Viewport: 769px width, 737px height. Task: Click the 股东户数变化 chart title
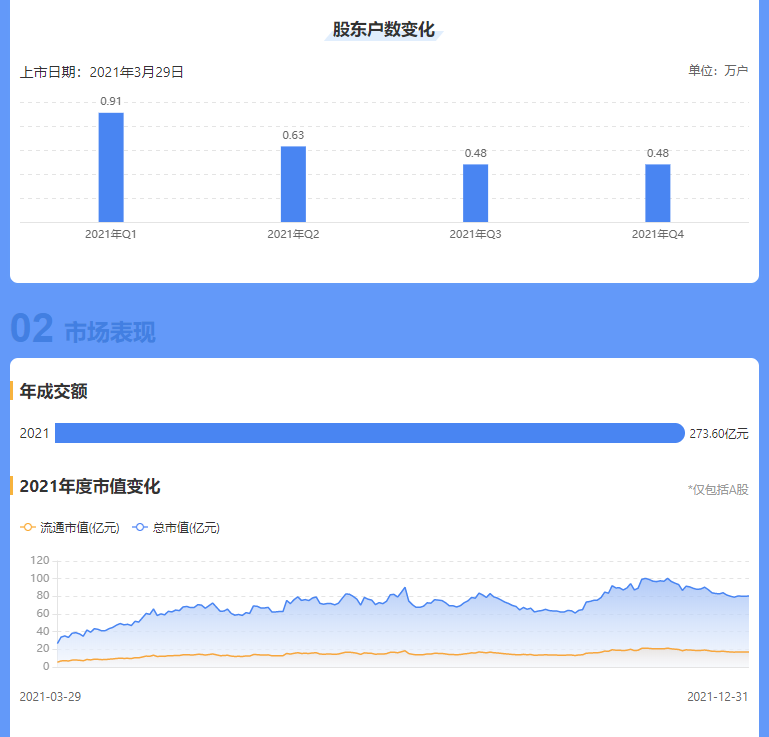pyautogui.click(x=384, y=30)
